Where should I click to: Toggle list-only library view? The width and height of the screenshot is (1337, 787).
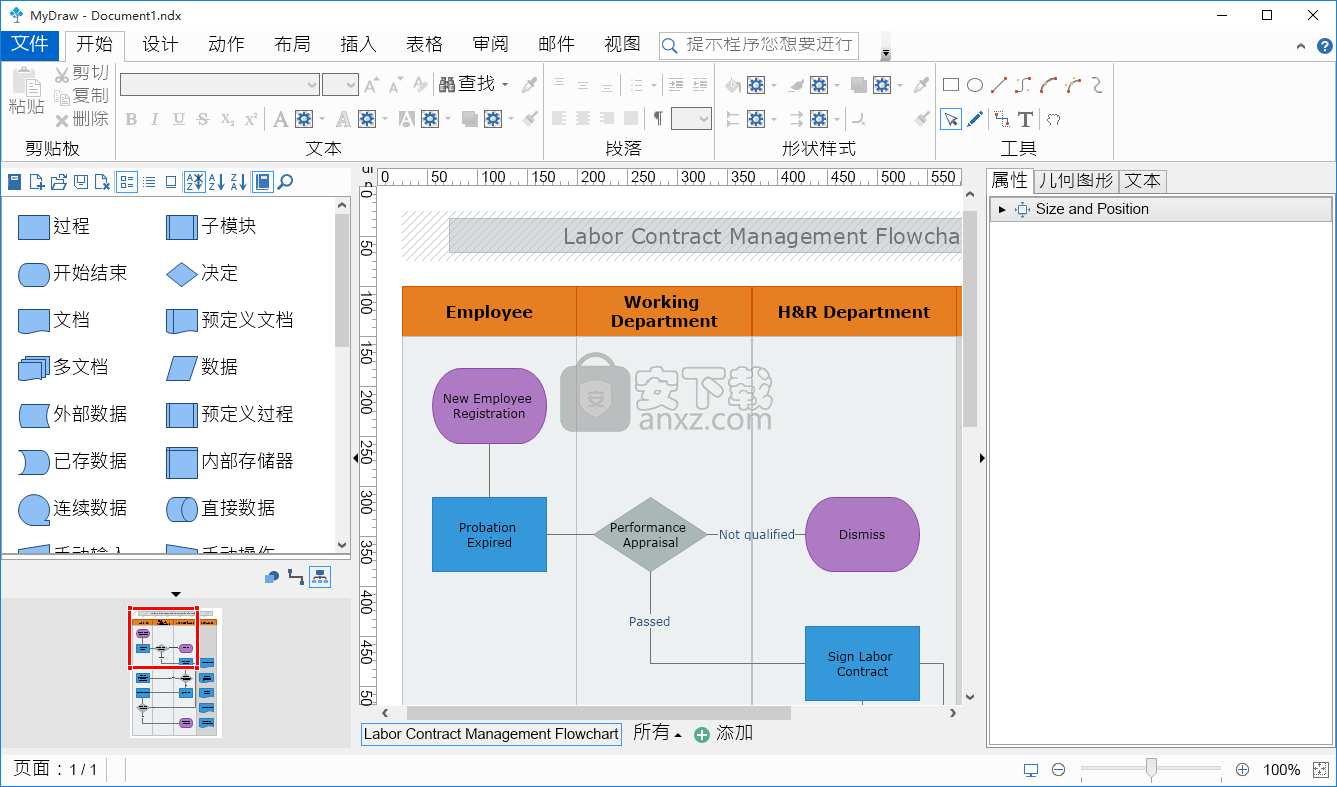click(149, 182)
